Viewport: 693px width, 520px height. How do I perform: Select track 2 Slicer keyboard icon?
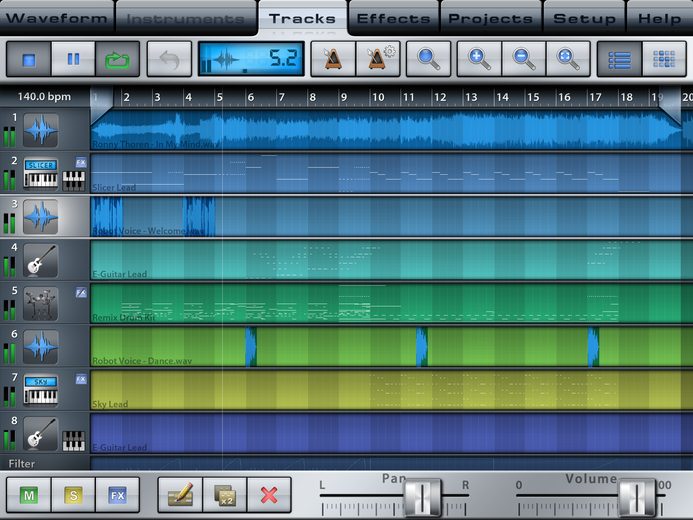click(x=41, y=174)
